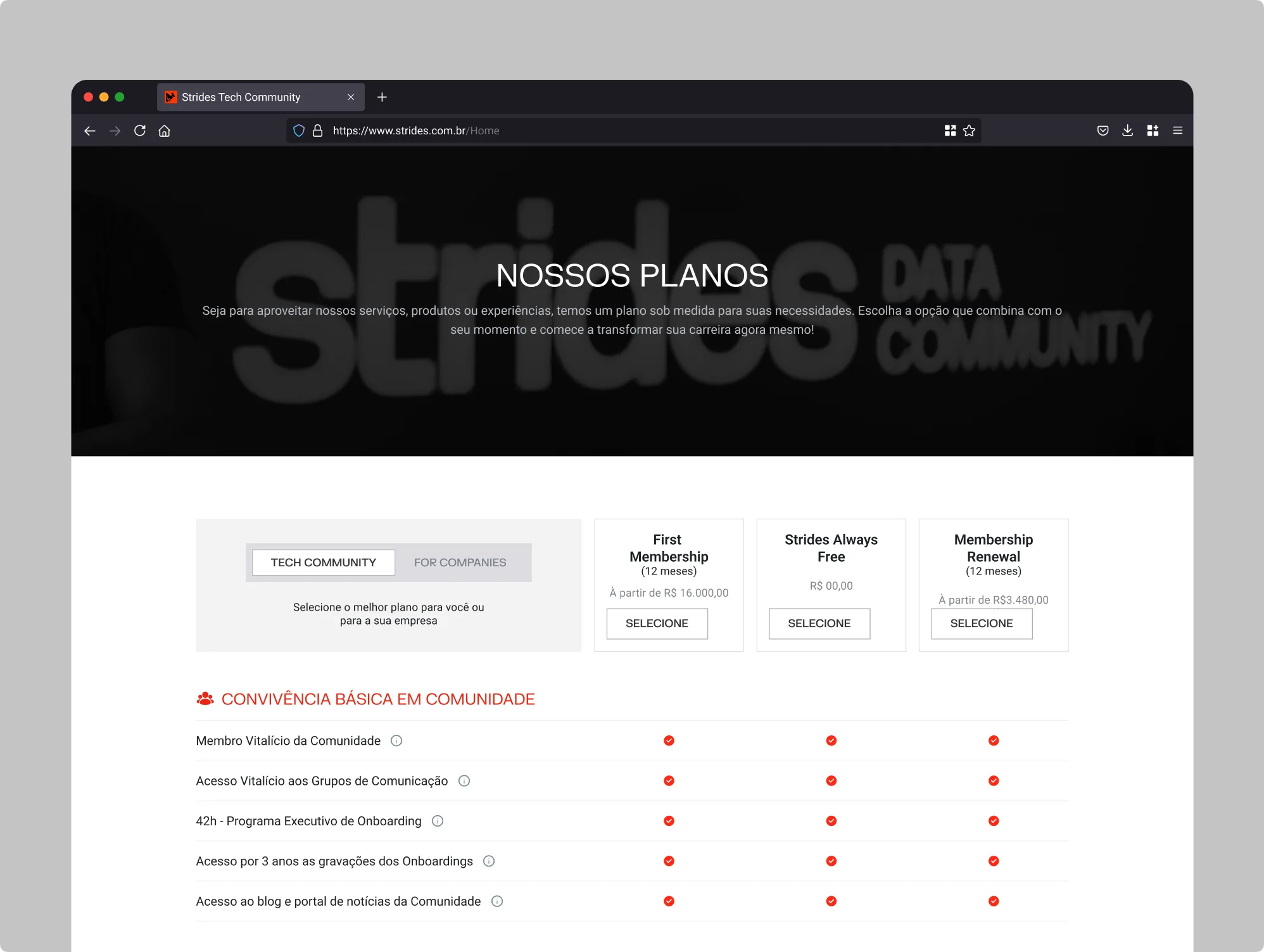Viewport: 1264px width, 952px height.
Task: Click the QR grid icon in address bar
Action: coord(950,130)
